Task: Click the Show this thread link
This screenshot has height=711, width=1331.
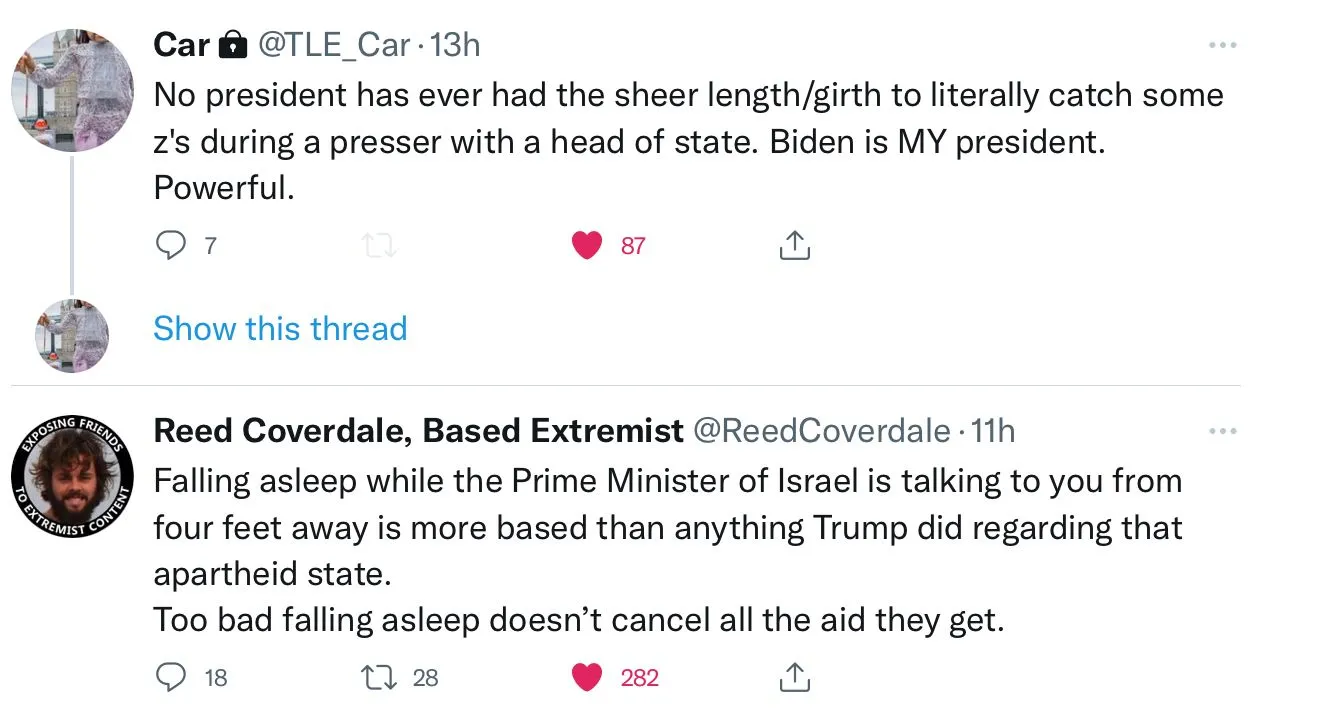Action: (280, 329)
